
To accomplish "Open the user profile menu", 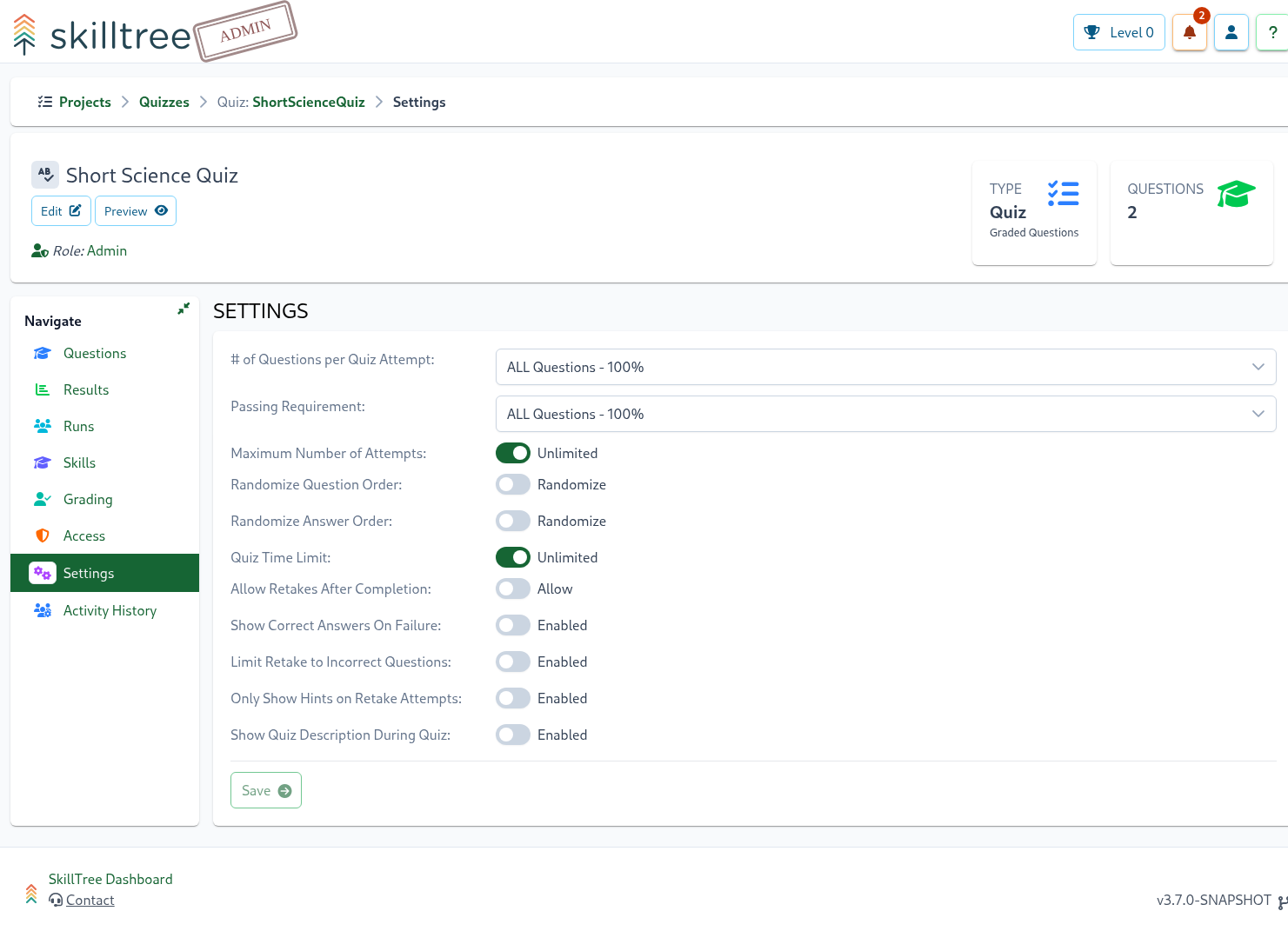I will point(1231,32).
